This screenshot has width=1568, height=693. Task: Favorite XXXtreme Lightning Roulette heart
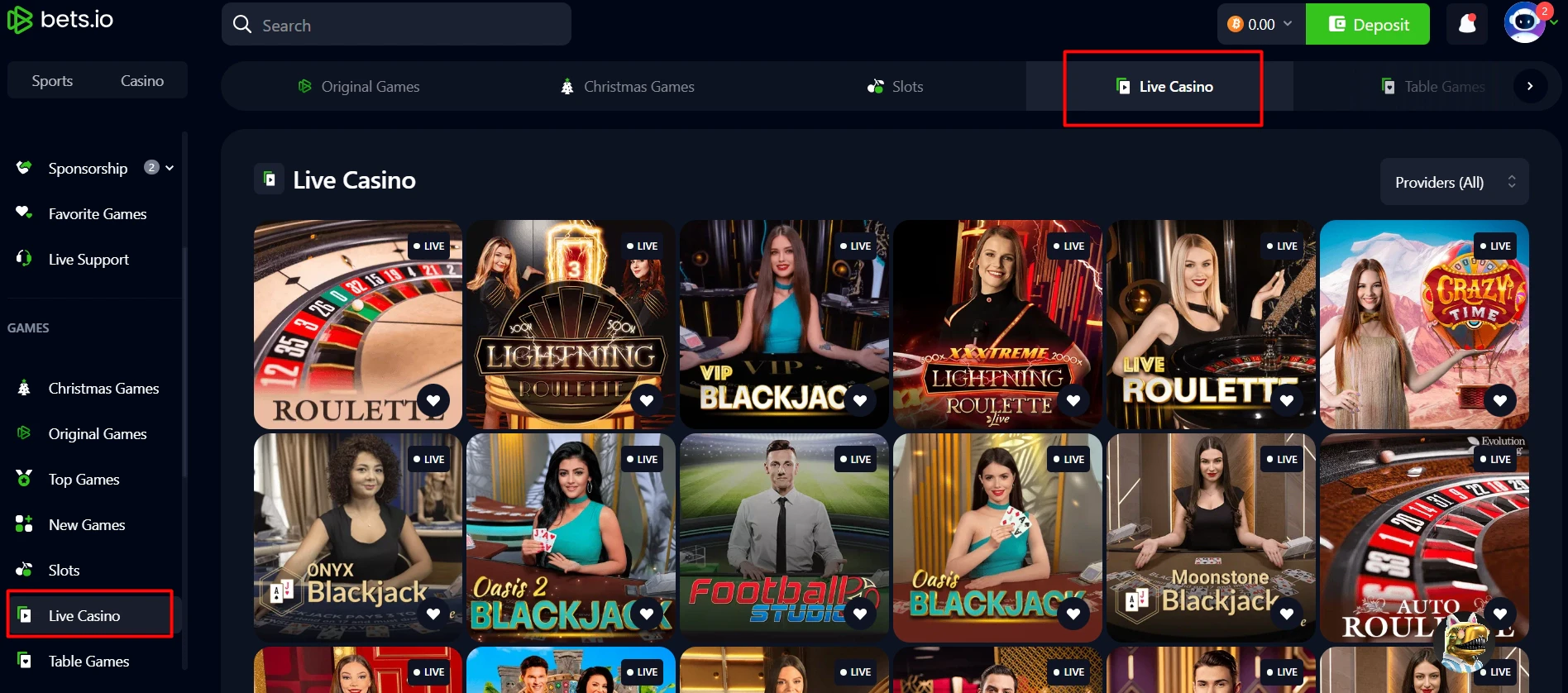coord(1073,400)
